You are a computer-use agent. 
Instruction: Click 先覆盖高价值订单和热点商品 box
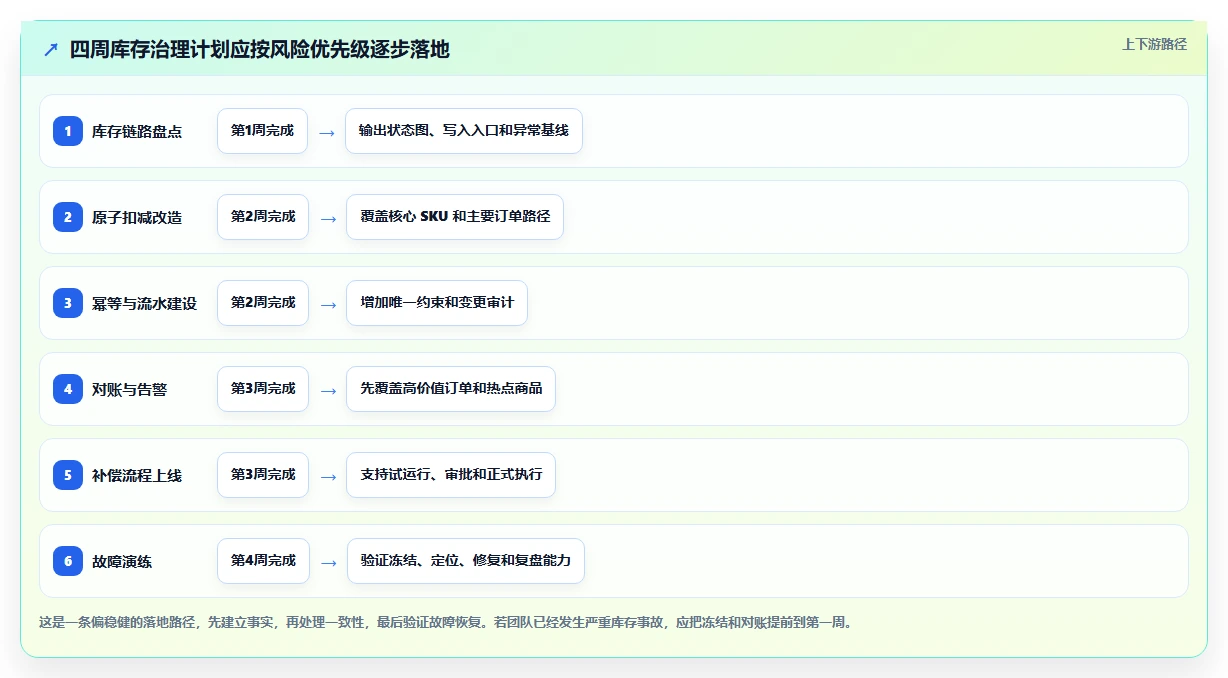[x=451, y=389]
